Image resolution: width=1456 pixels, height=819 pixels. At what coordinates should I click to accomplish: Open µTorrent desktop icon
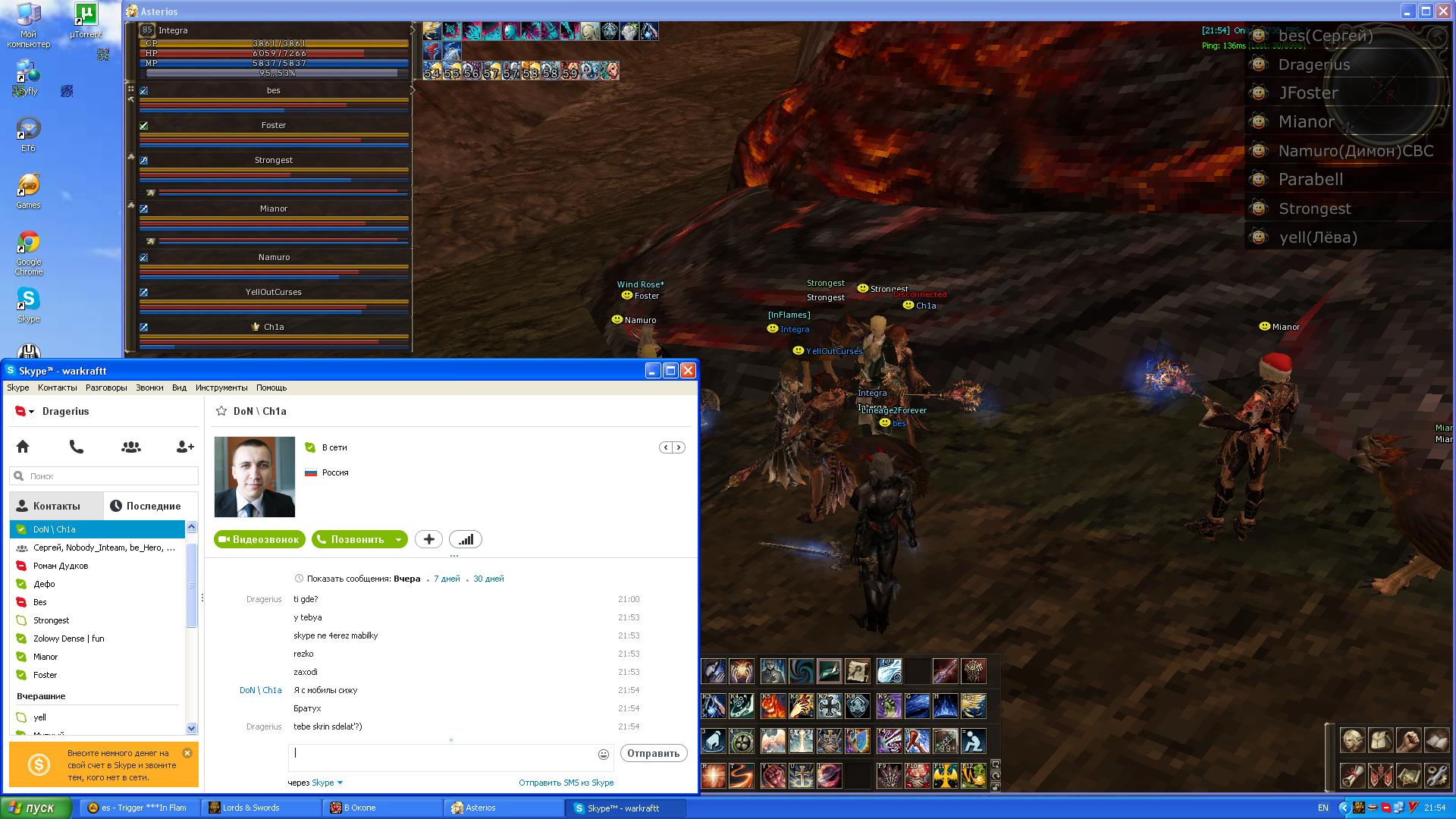(x=86, y=20)
